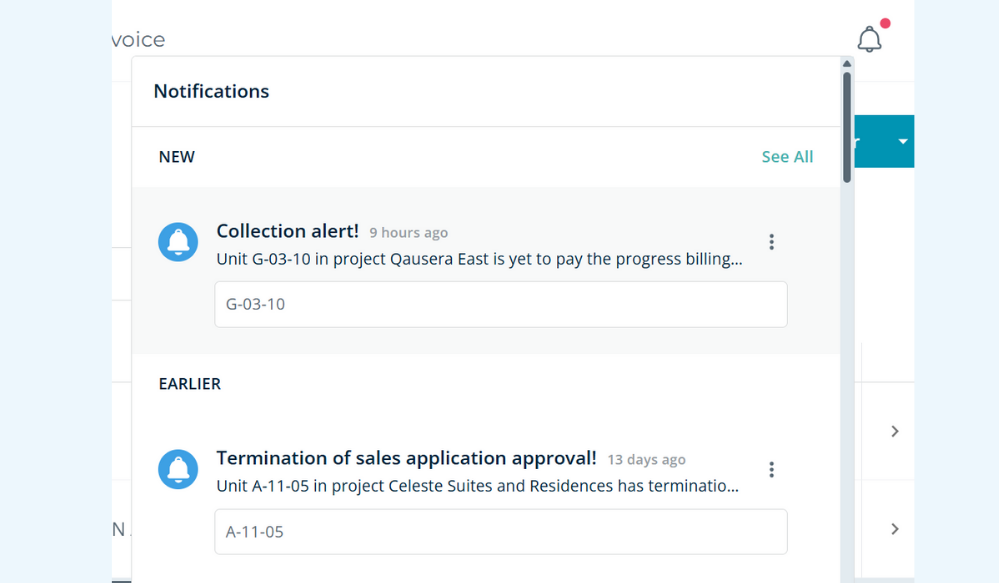
Task: Click the upper right-chevron arrow
Action: click(895, 431)
